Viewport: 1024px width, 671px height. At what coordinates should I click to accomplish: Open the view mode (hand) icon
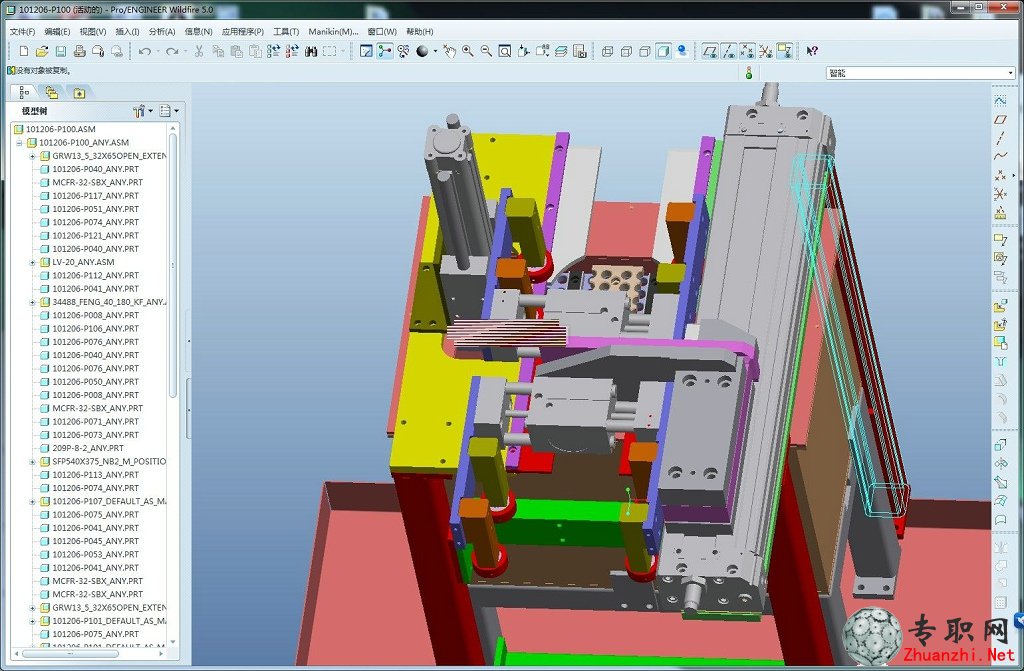pos(449,51)
